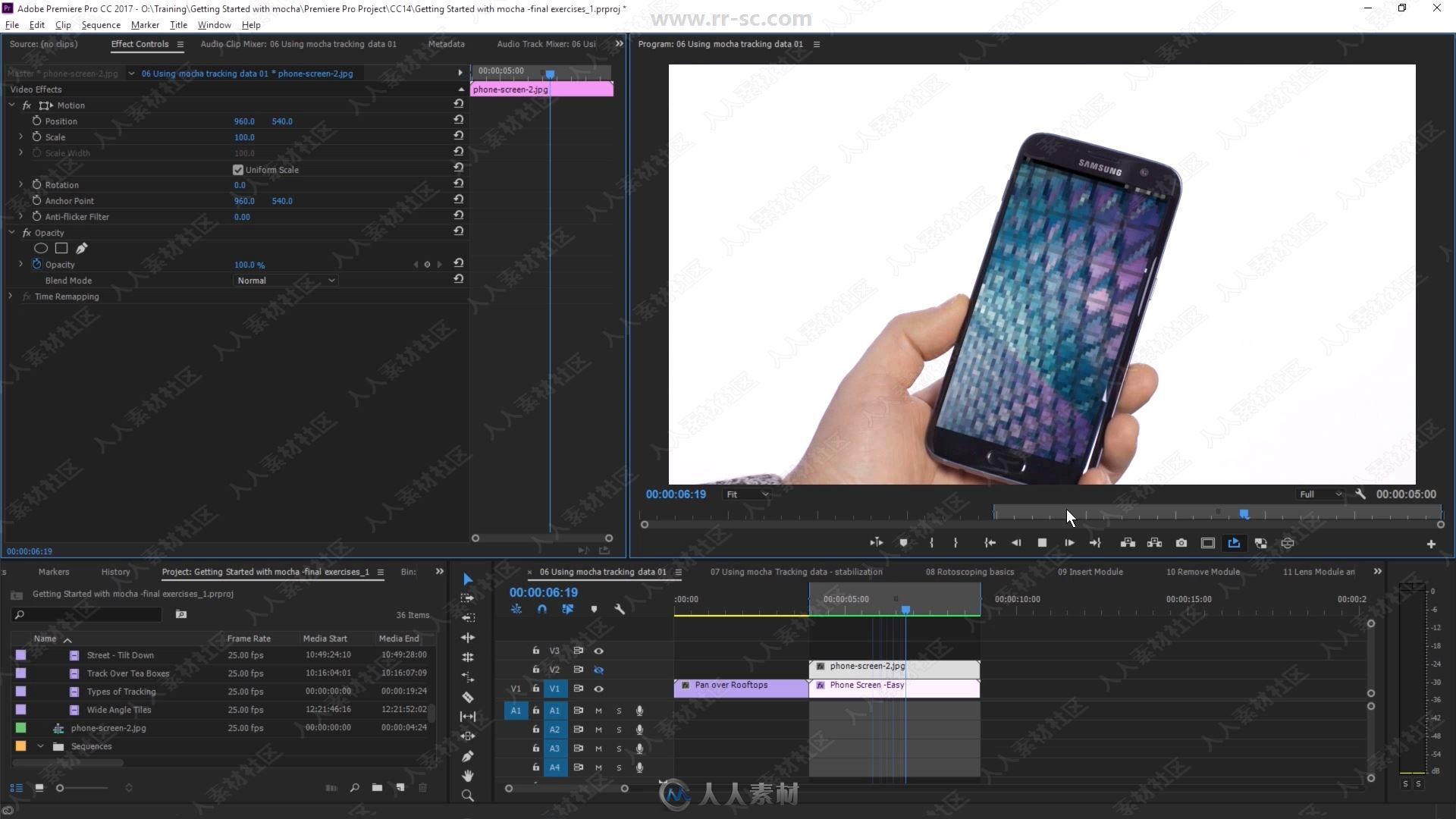Viewport: 1456px width, 819px height.
Task: Switch to Metadata tab
Action: pyautogui.click(x=446, y=44)
